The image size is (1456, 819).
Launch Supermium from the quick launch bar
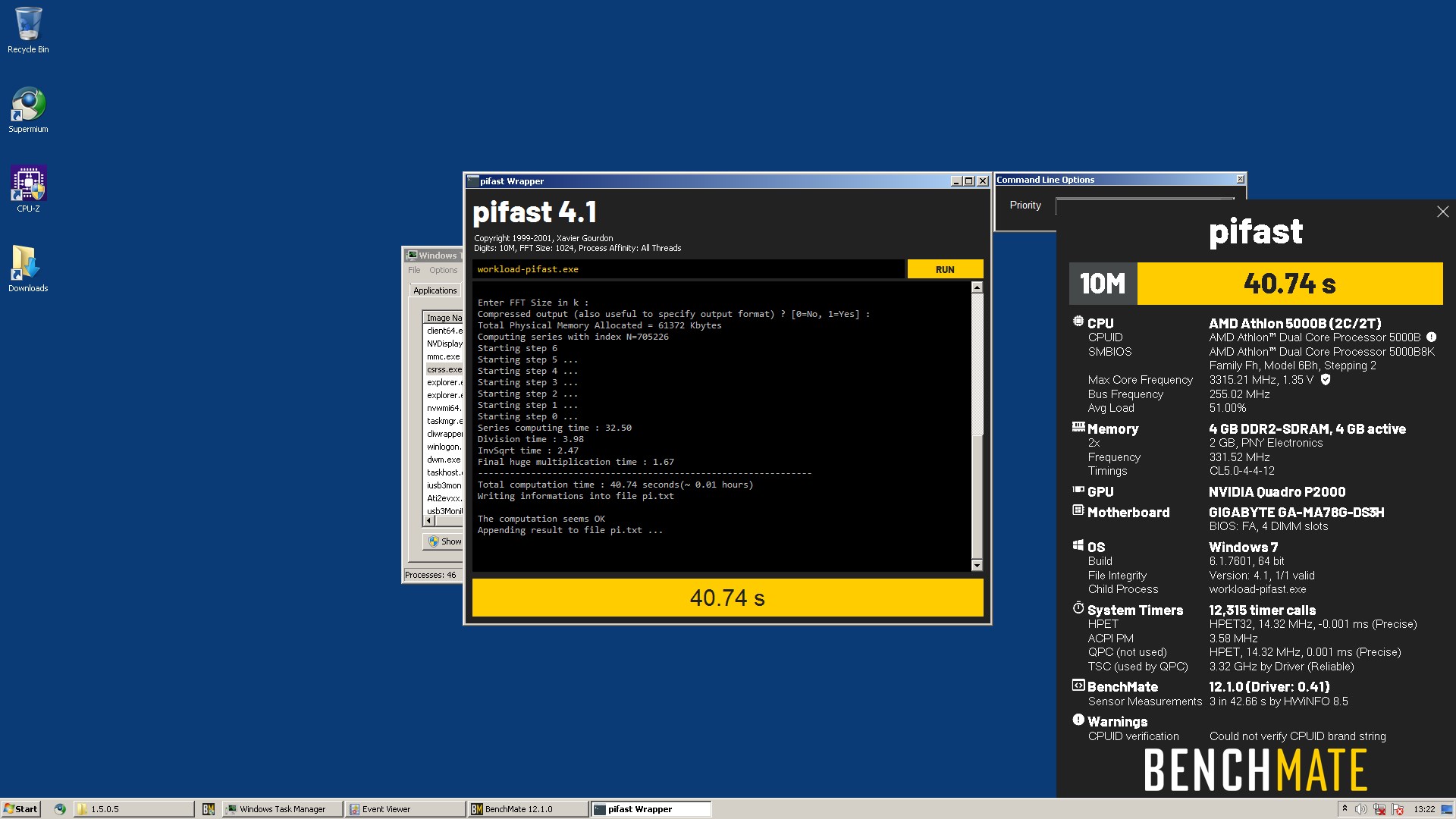[60, 809]
